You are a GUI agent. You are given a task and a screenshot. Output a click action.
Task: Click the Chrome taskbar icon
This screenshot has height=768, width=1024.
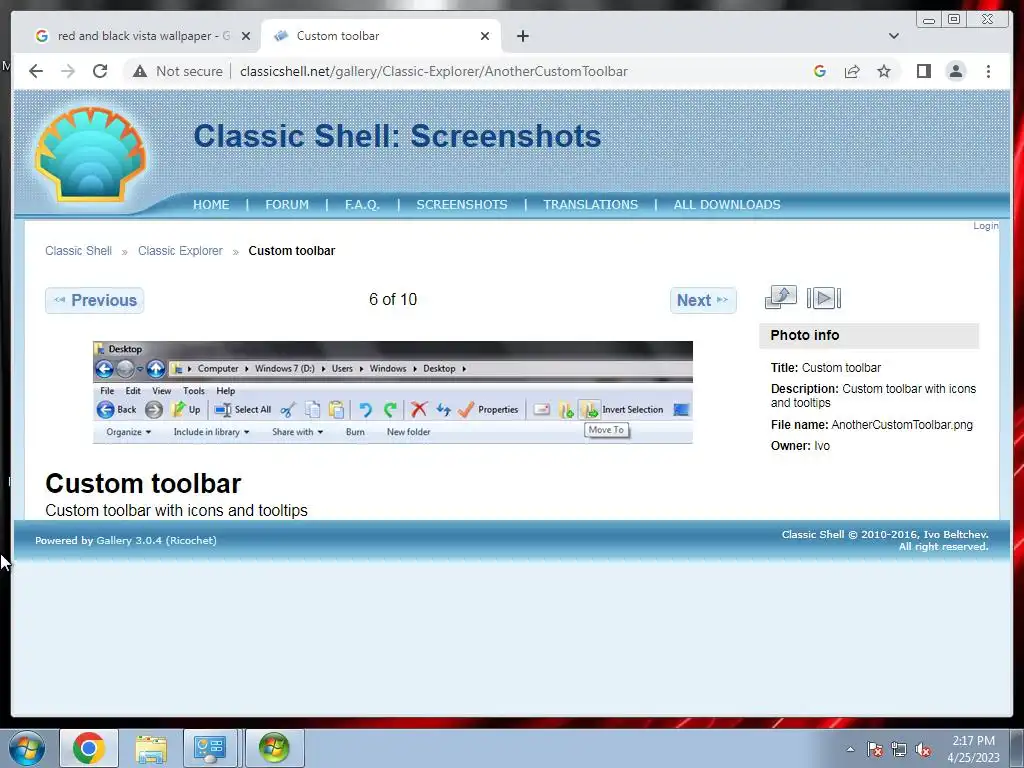point(89,748)
